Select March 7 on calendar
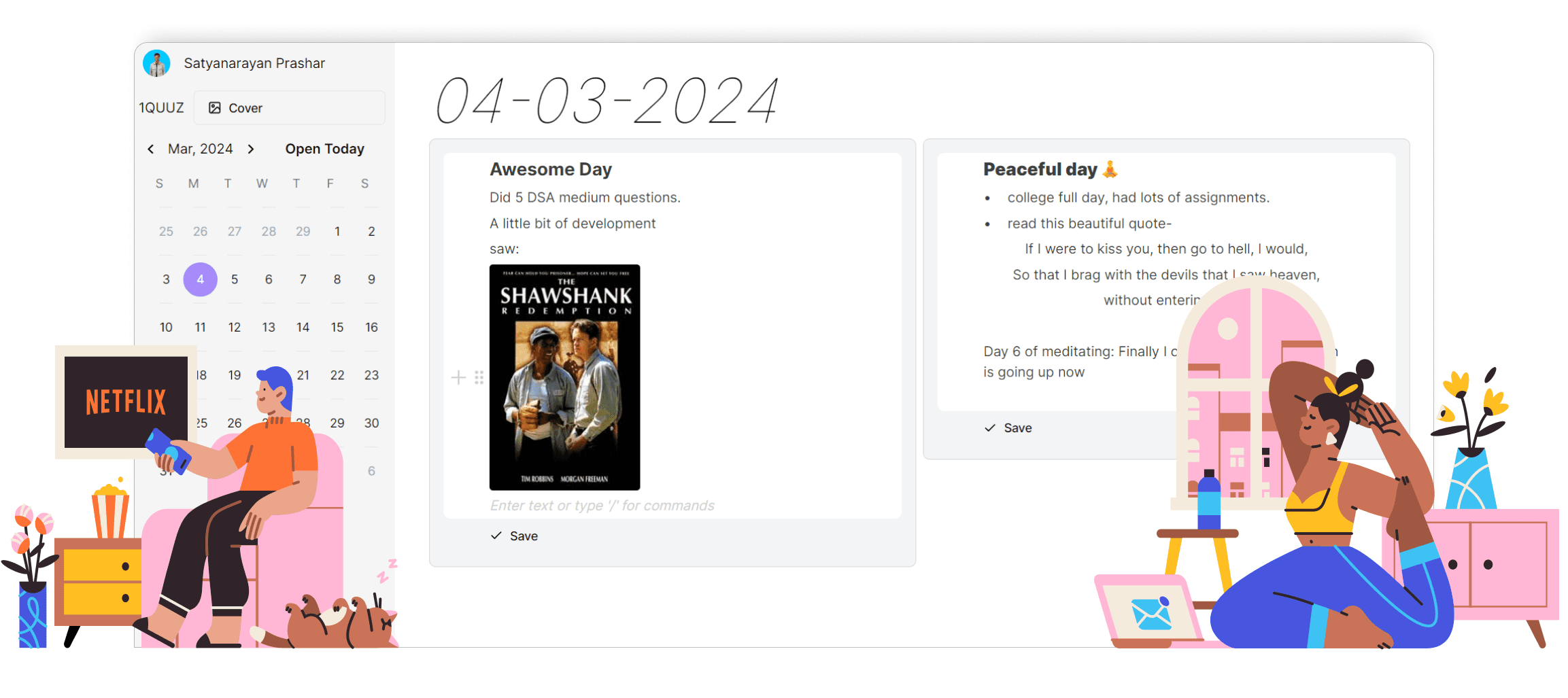Screen dimensions: 1568x698 tap(303, 279)
